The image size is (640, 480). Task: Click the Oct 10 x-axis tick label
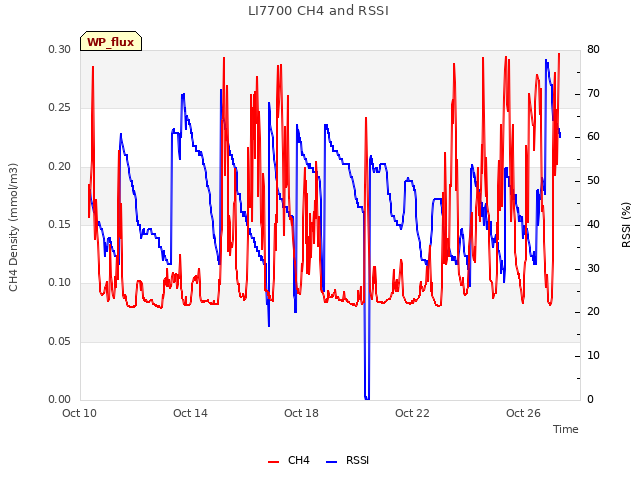[80, 413]
